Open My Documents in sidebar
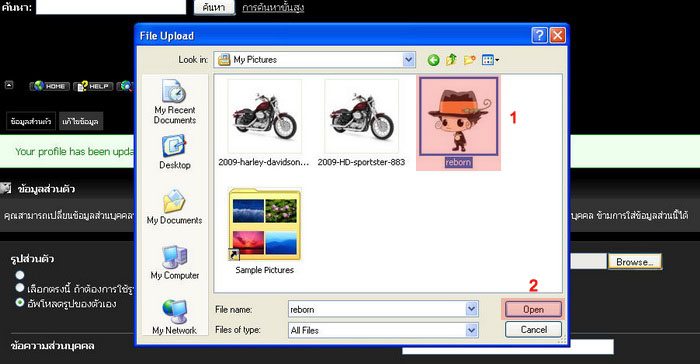This screenshot has height=364, width=700. [x=175, y=207]
